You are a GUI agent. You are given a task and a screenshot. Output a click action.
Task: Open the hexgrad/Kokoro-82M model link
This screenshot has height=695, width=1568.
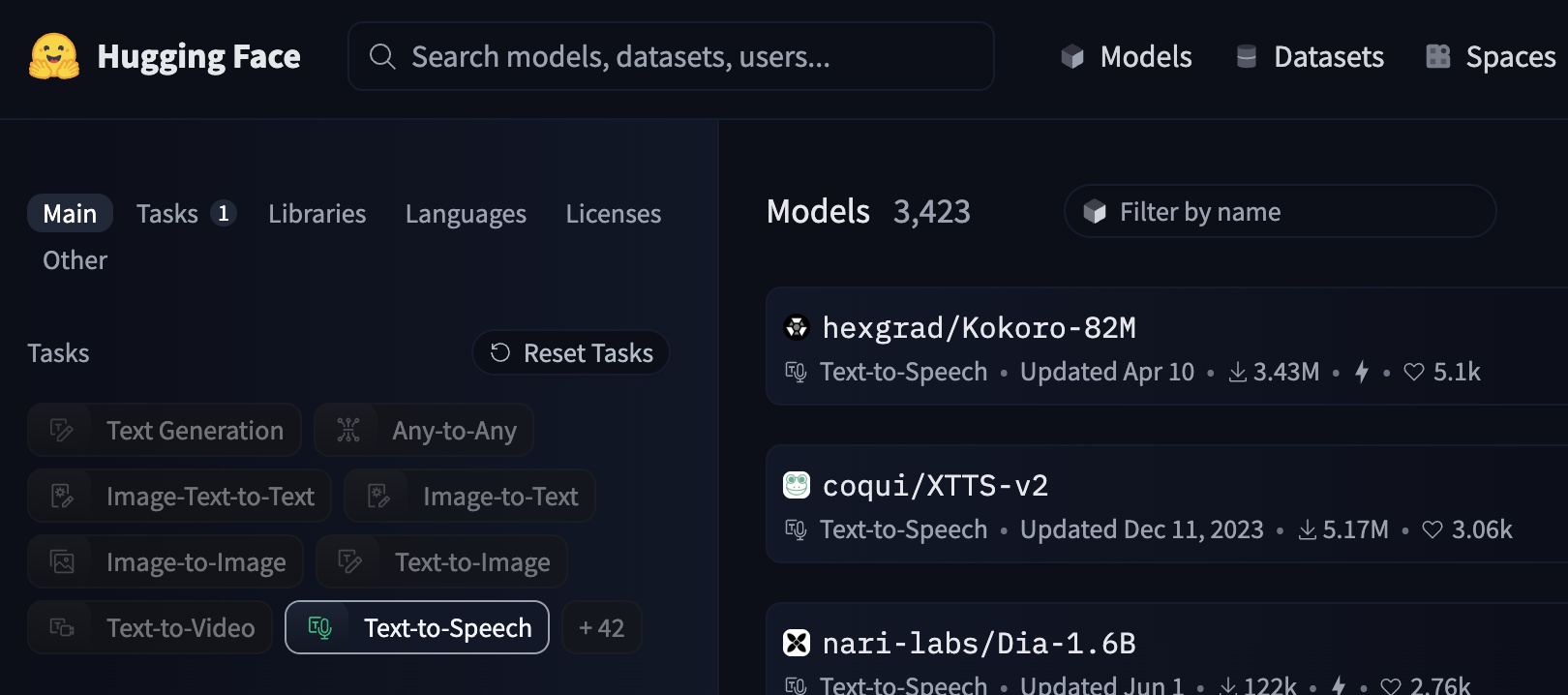click(978, 328)
